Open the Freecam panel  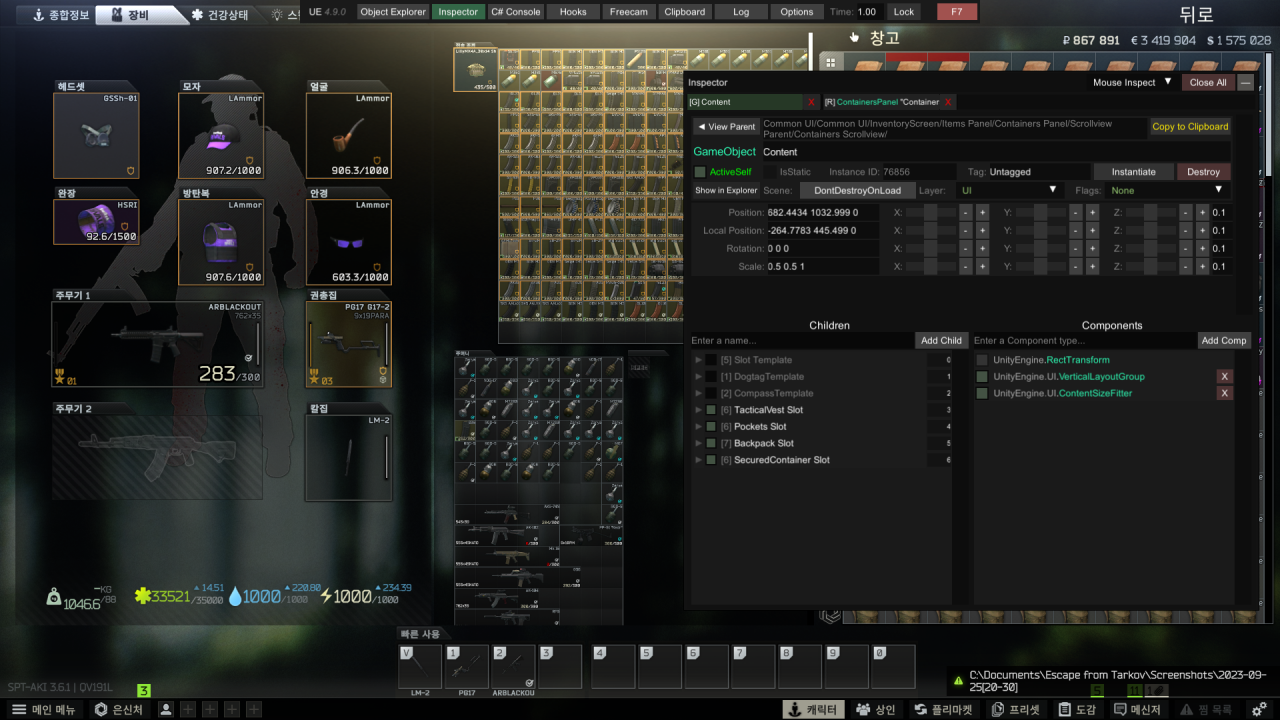coord(628,12)
